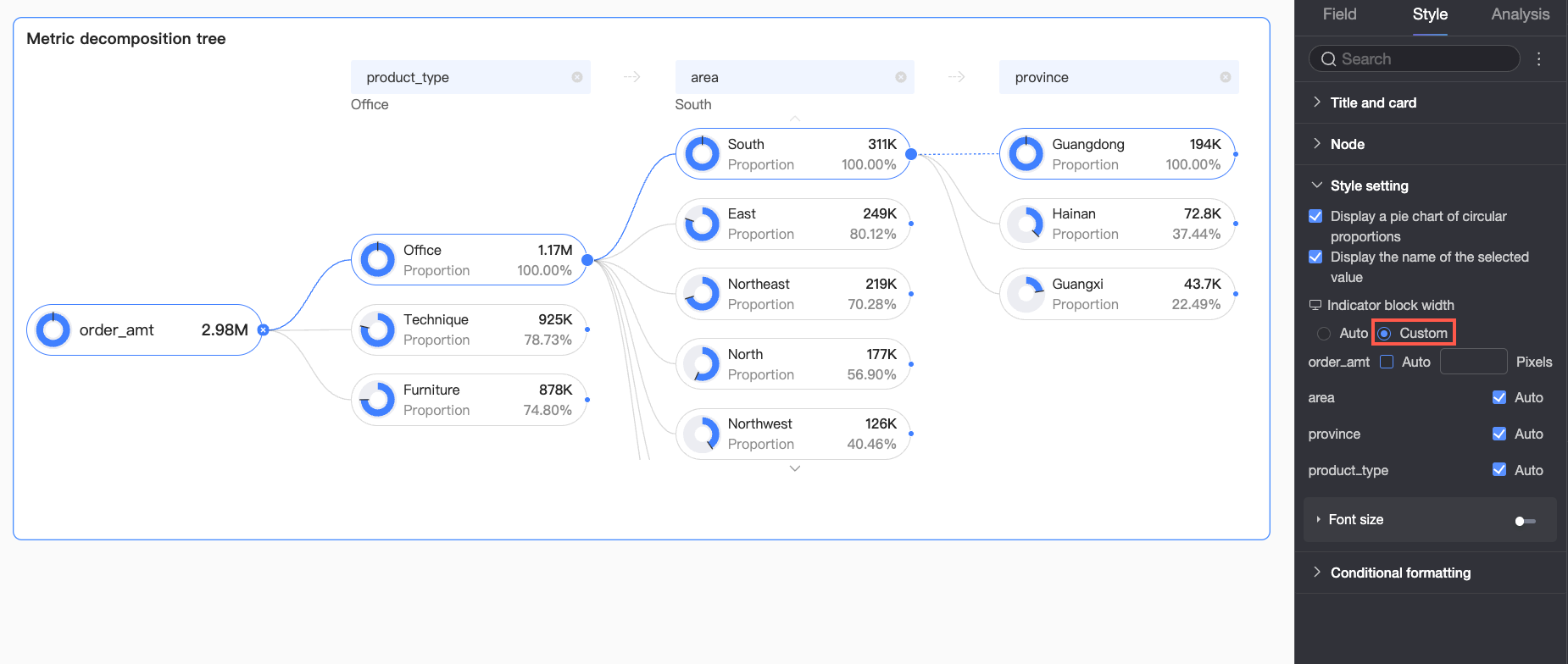Open the three-dot more options menu

(1539, 59)
